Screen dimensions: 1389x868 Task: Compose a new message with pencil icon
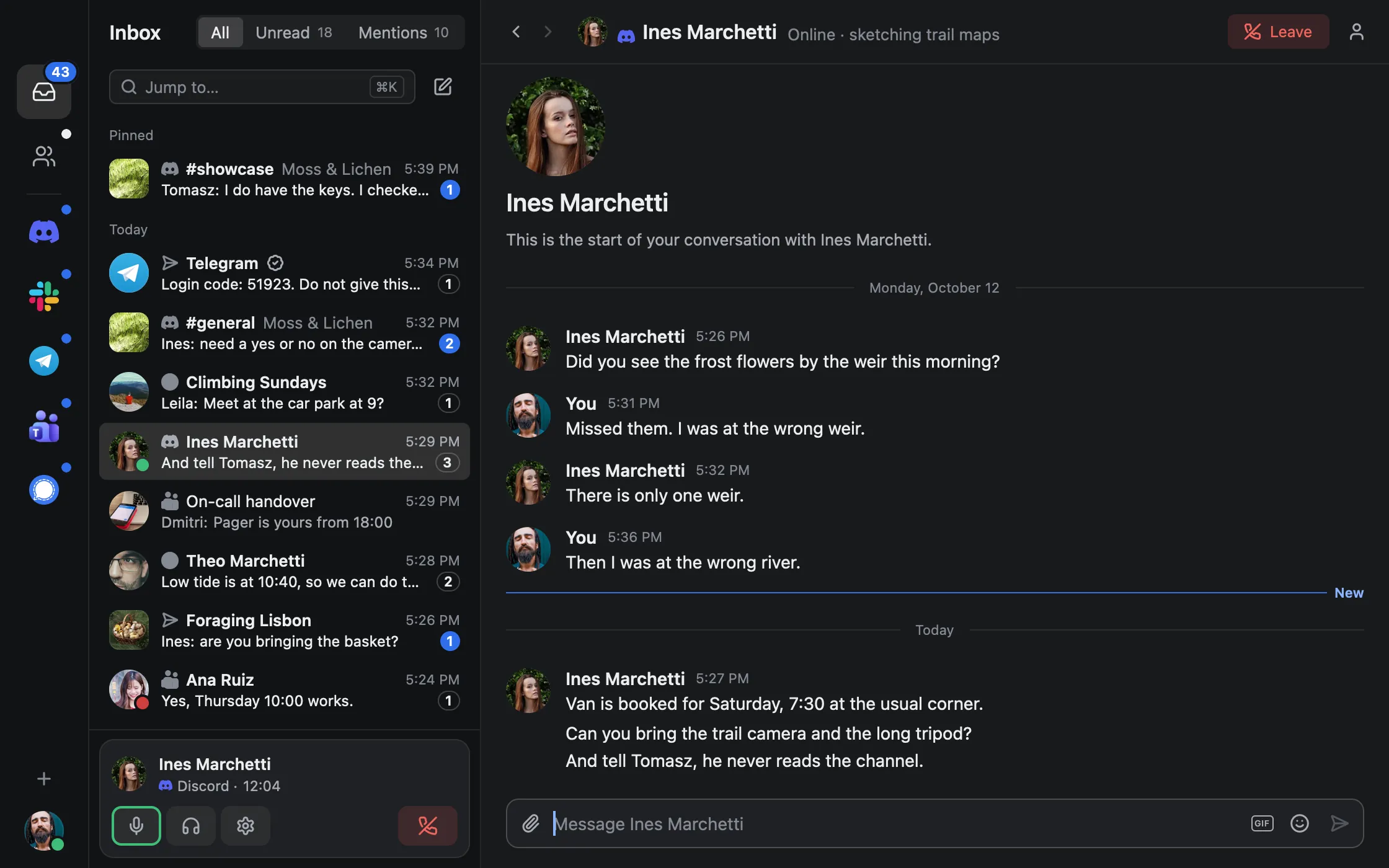443,87
